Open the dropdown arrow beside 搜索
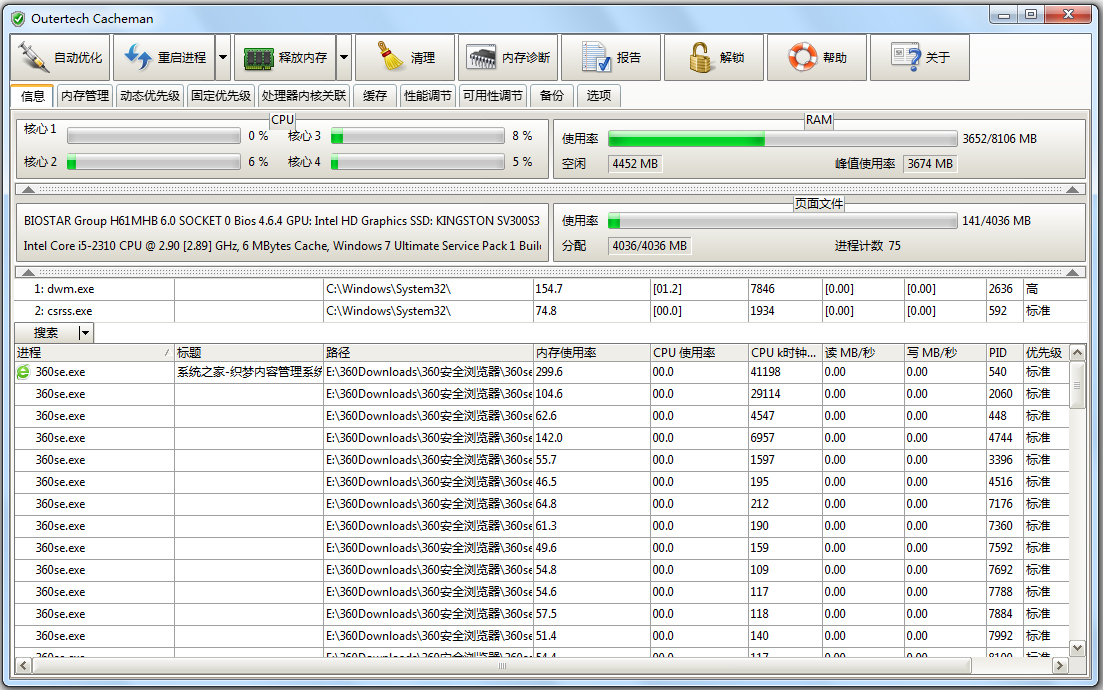Screen dimensions: 1103x690 (x=85, y=333)
